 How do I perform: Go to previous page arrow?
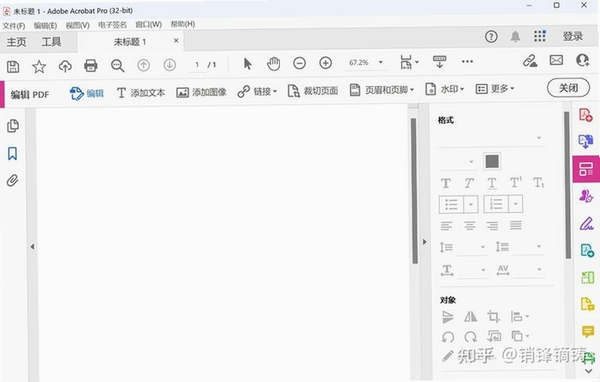tap(143, 65)
